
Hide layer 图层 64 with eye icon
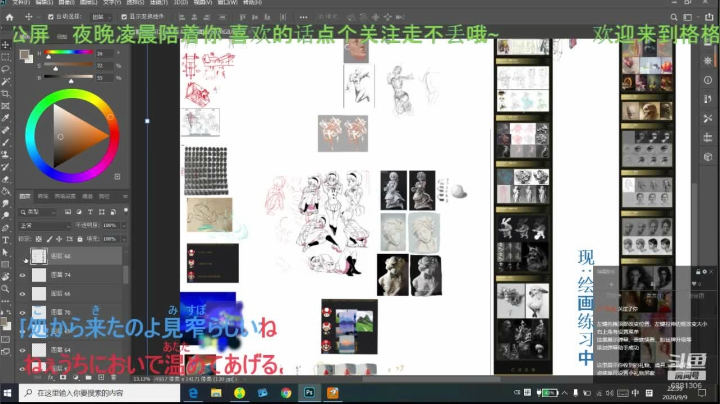tap(22, 350)
